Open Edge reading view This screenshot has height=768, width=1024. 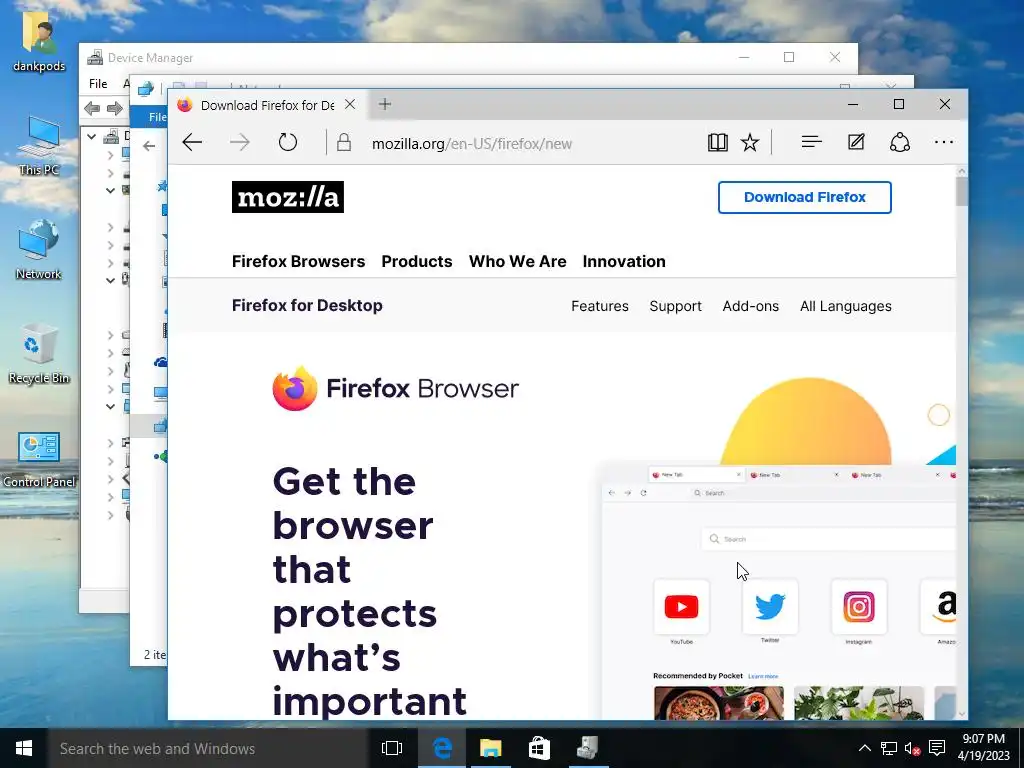tap(717, 142)
